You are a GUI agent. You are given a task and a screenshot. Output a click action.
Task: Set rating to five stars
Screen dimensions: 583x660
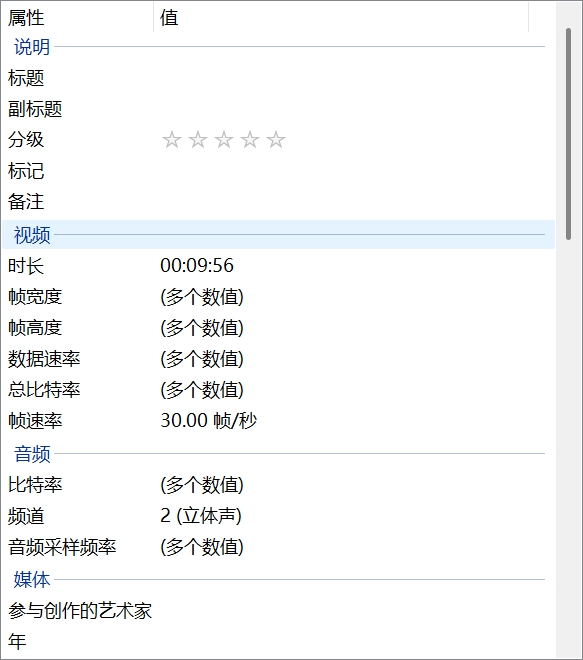coord(276,140)
